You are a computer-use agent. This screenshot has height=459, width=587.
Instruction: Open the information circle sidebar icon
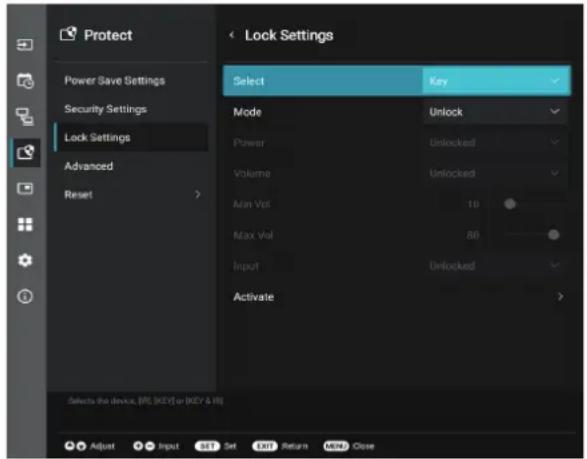coord(25,296)
